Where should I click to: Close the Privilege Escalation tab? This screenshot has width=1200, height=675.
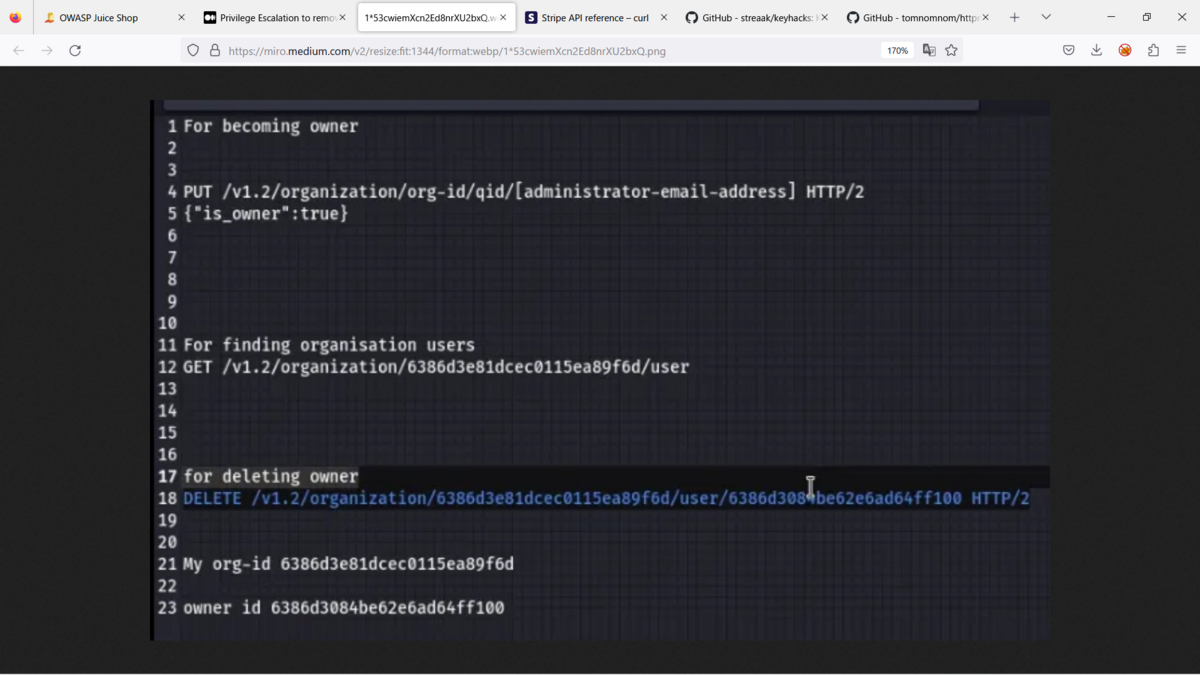pos(342,17)
